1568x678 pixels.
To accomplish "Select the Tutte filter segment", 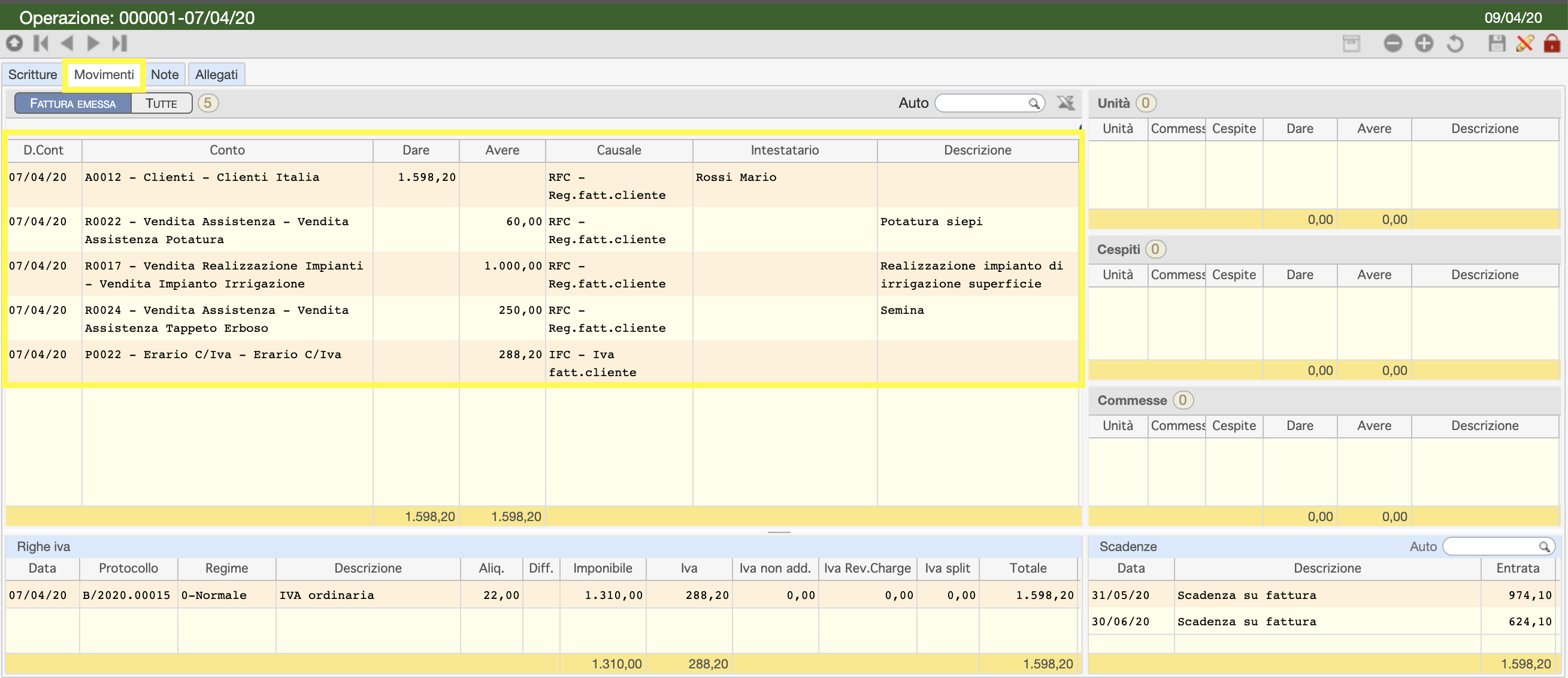I will click(161, 104).
